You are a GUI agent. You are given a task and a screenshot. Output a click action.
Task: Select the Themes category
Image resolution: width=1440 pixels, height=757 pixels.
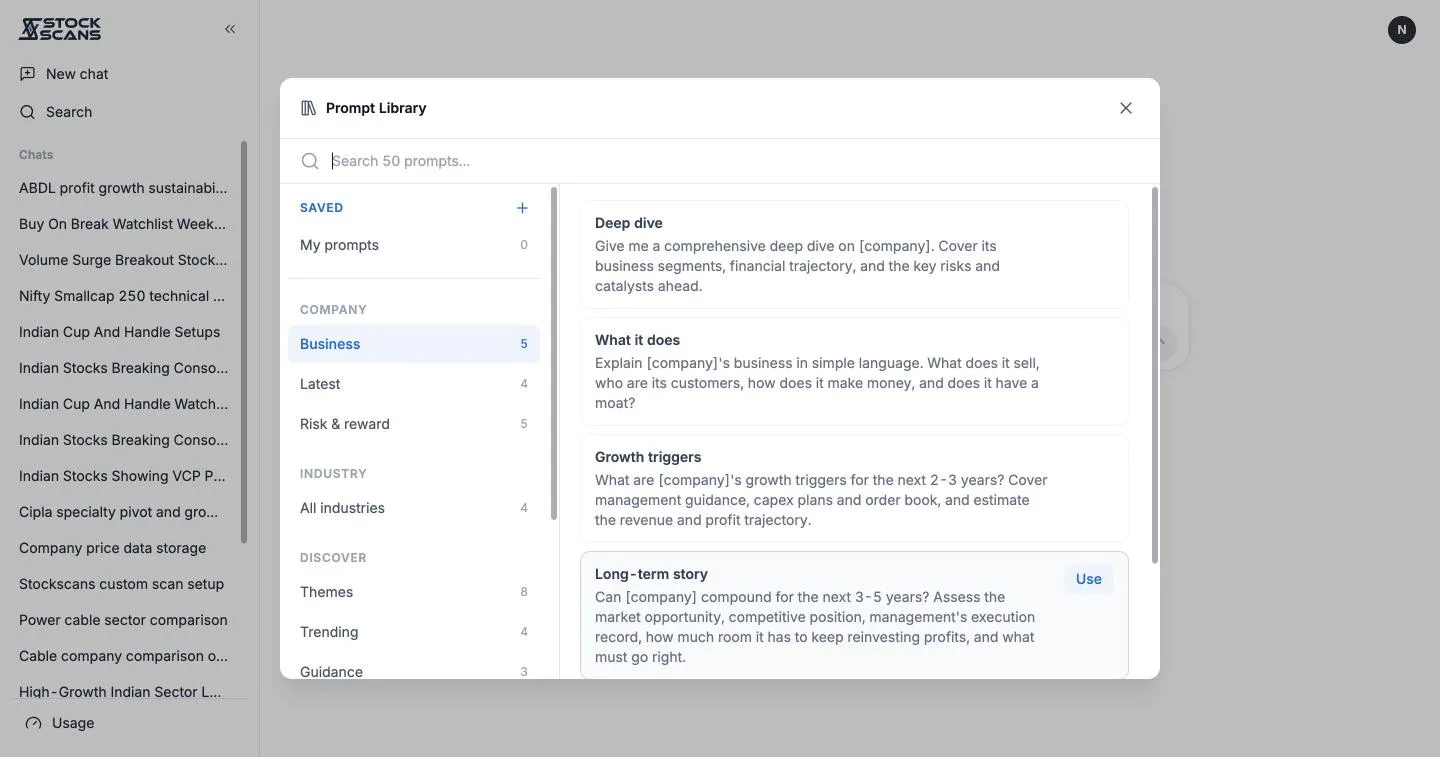(x=414, y=592)
